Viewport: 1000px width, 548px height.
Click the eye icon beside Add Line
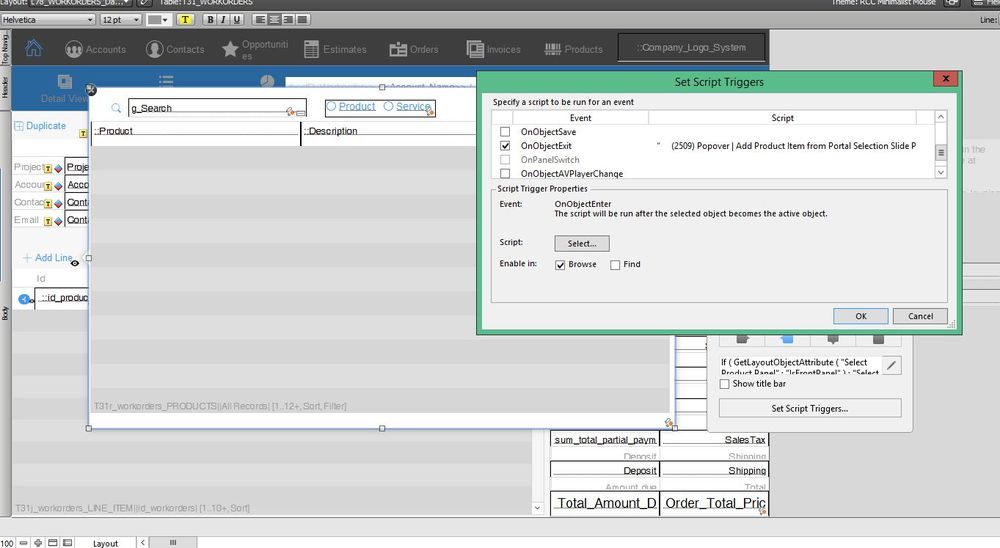(x=75, y=263)
